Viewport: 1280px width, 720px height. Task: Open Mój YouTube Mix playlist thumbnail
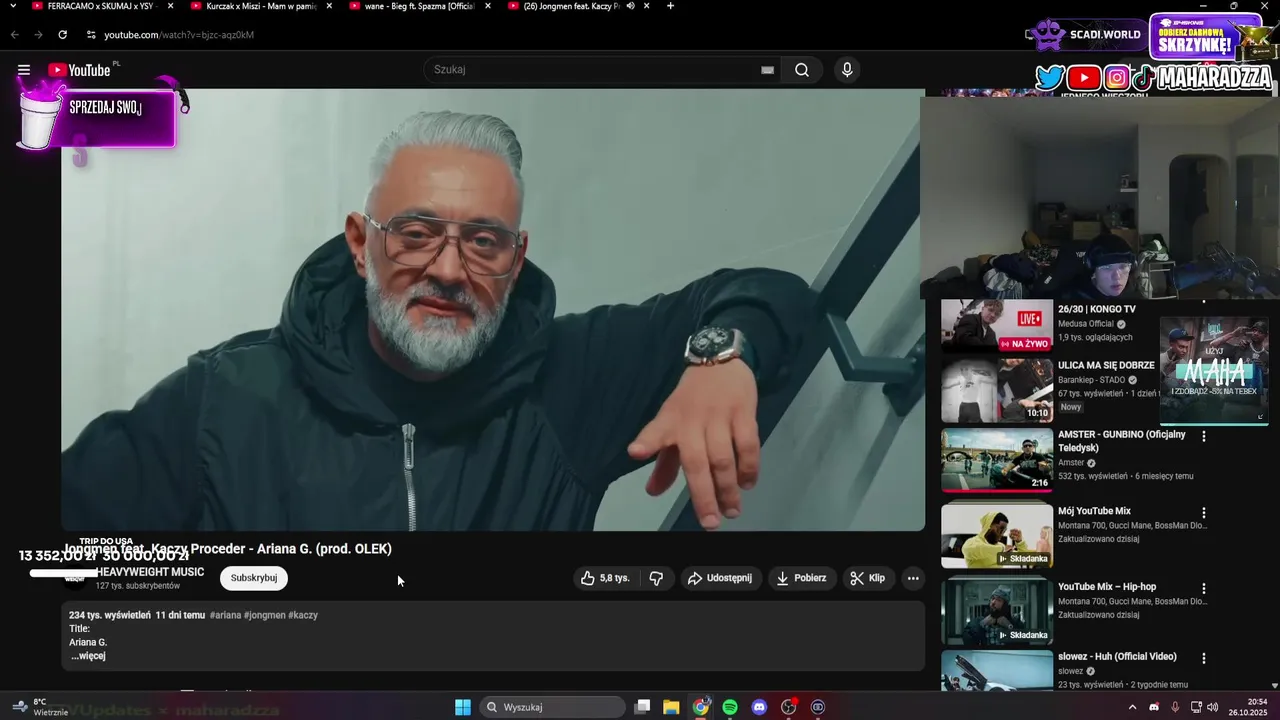pyautogui.click(x=997, y=536)
